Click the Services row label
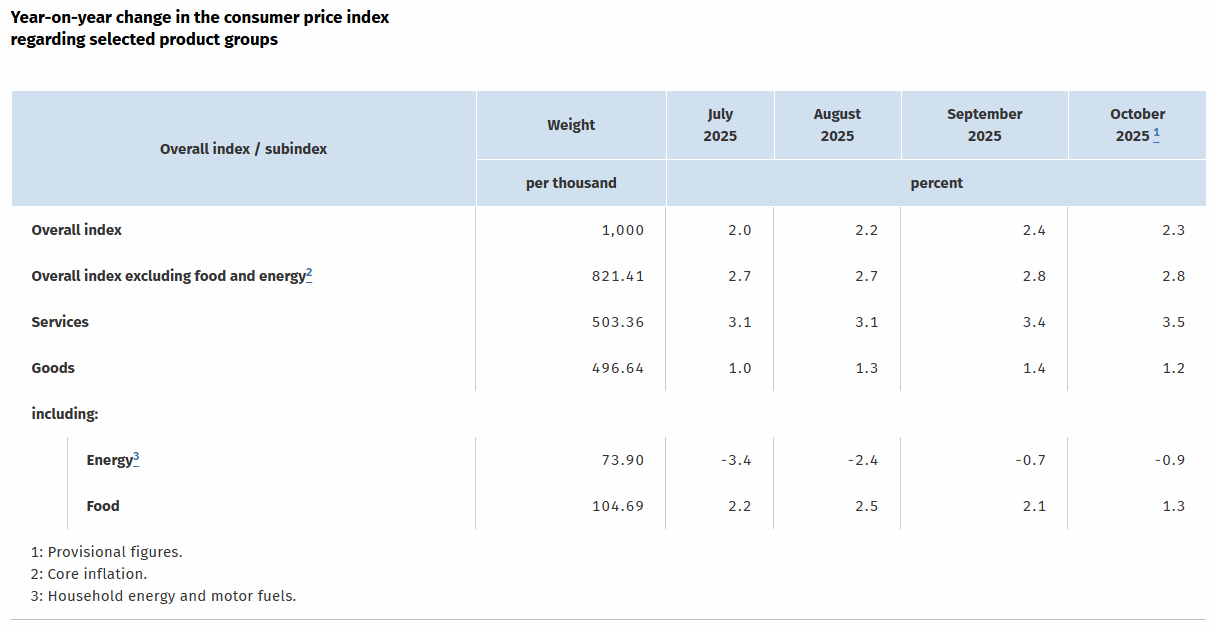 [x=60, y=322]
